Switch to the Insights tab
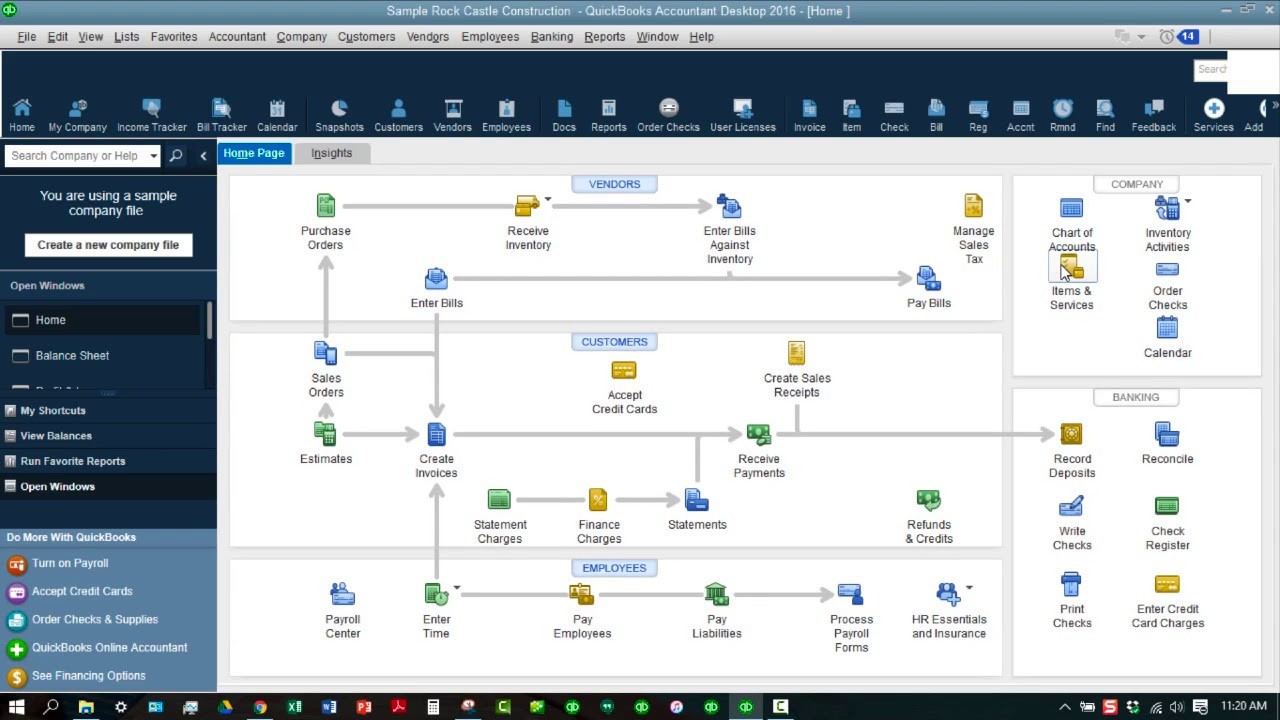The width and height of the screenshot is (1280, 720). (x=331, y=153)
